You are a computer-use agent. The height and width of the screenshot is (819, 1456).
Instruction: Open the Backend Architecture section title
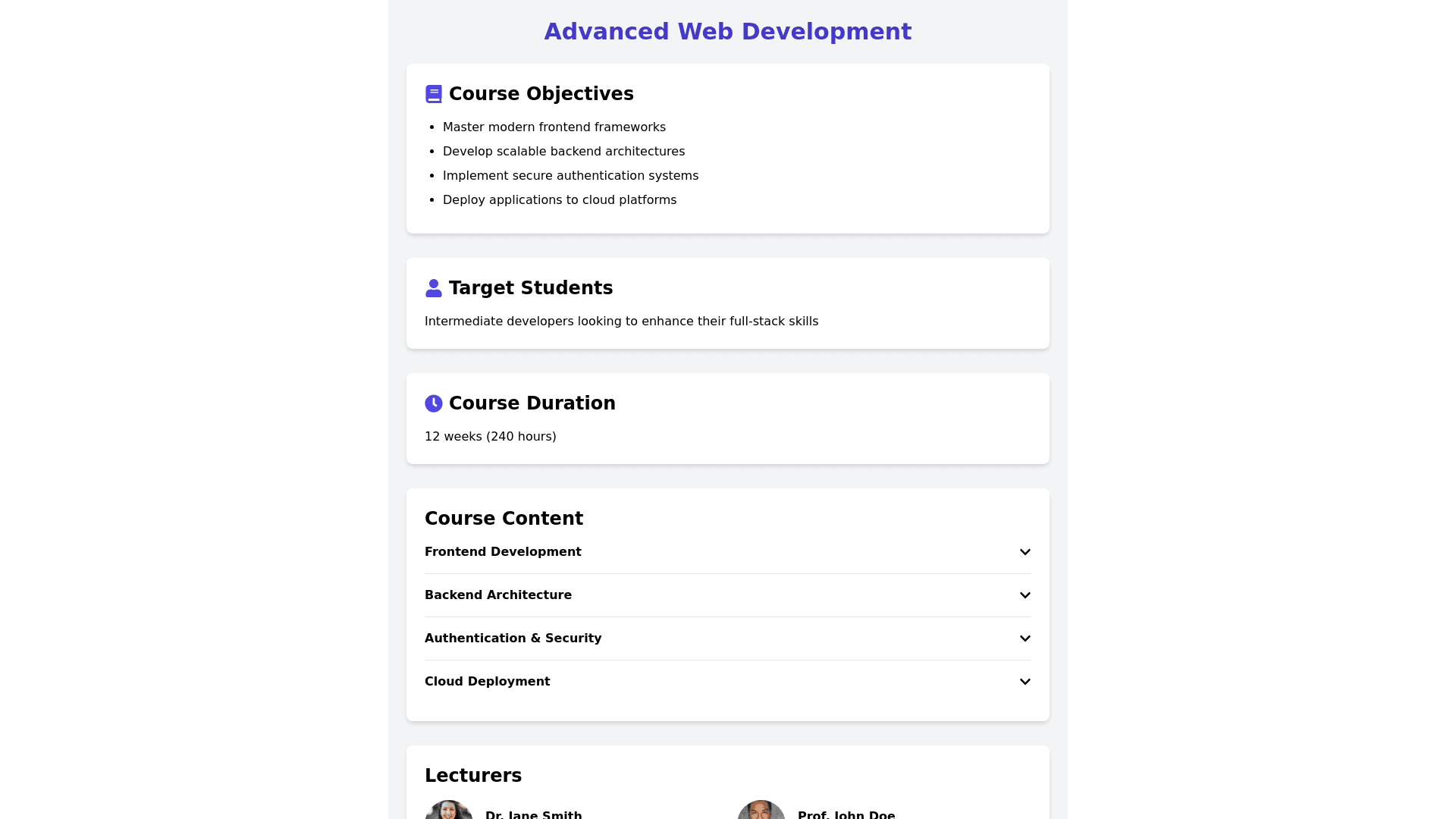coord(497,595)
